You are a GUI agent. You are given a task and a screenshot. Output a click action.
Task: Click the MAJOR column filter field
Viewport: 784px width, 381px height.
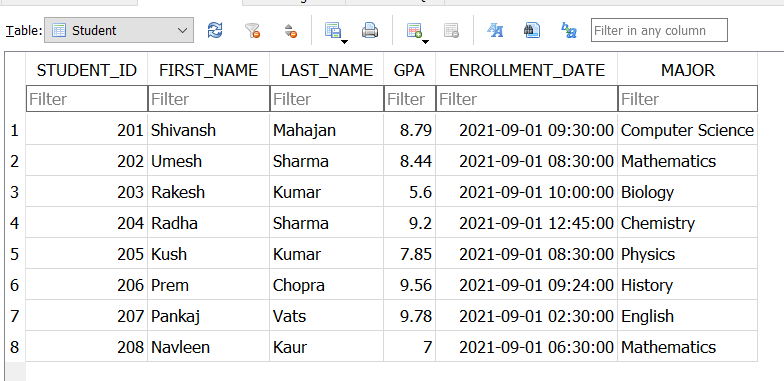pyautogui.click(x=688, y=99)
